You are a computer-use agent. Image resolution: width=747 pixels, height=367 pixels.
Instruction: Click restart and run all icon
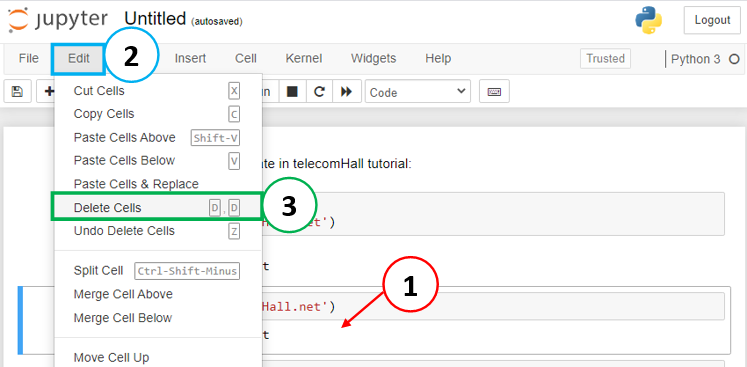[346, 92]
